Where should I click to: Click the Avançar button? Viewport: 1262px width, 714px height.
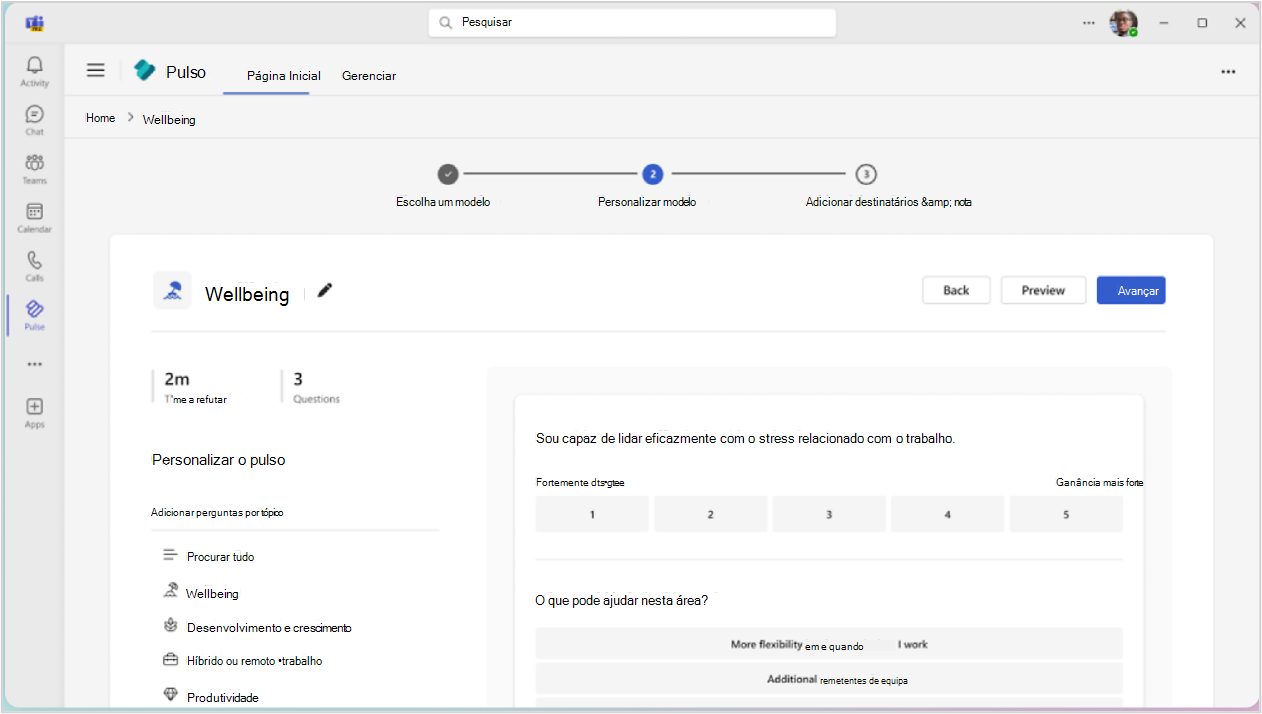pos(1131,290)
